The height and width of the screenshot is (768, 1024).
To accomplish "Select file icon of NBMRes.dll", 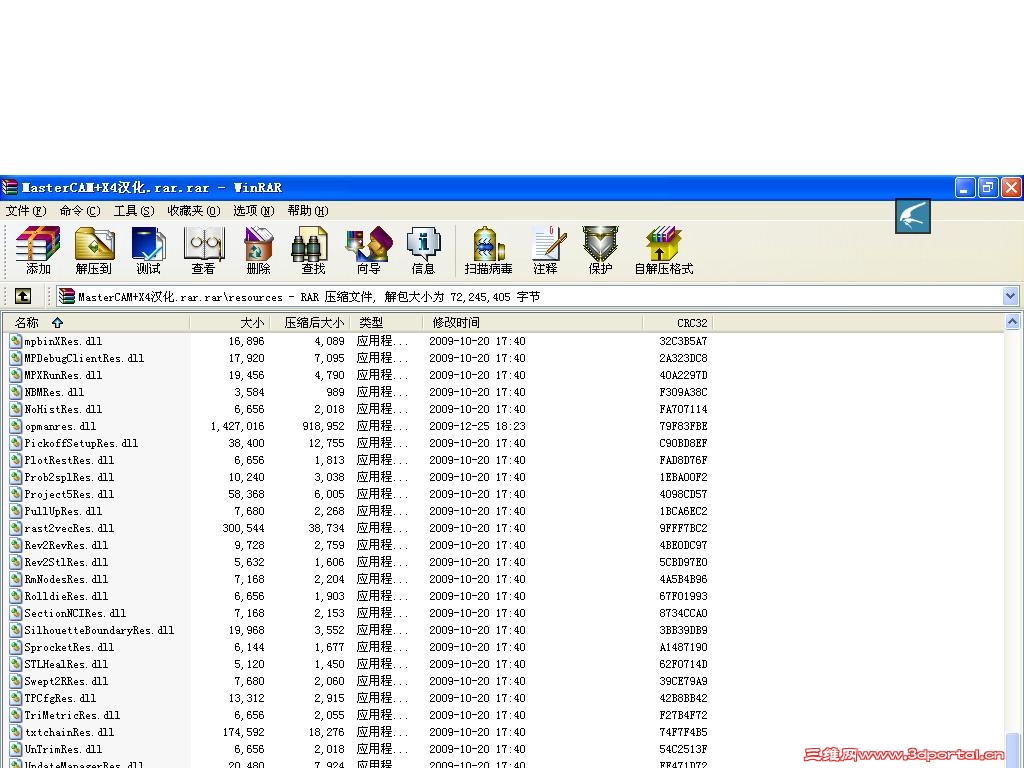I will pos(16,392).
